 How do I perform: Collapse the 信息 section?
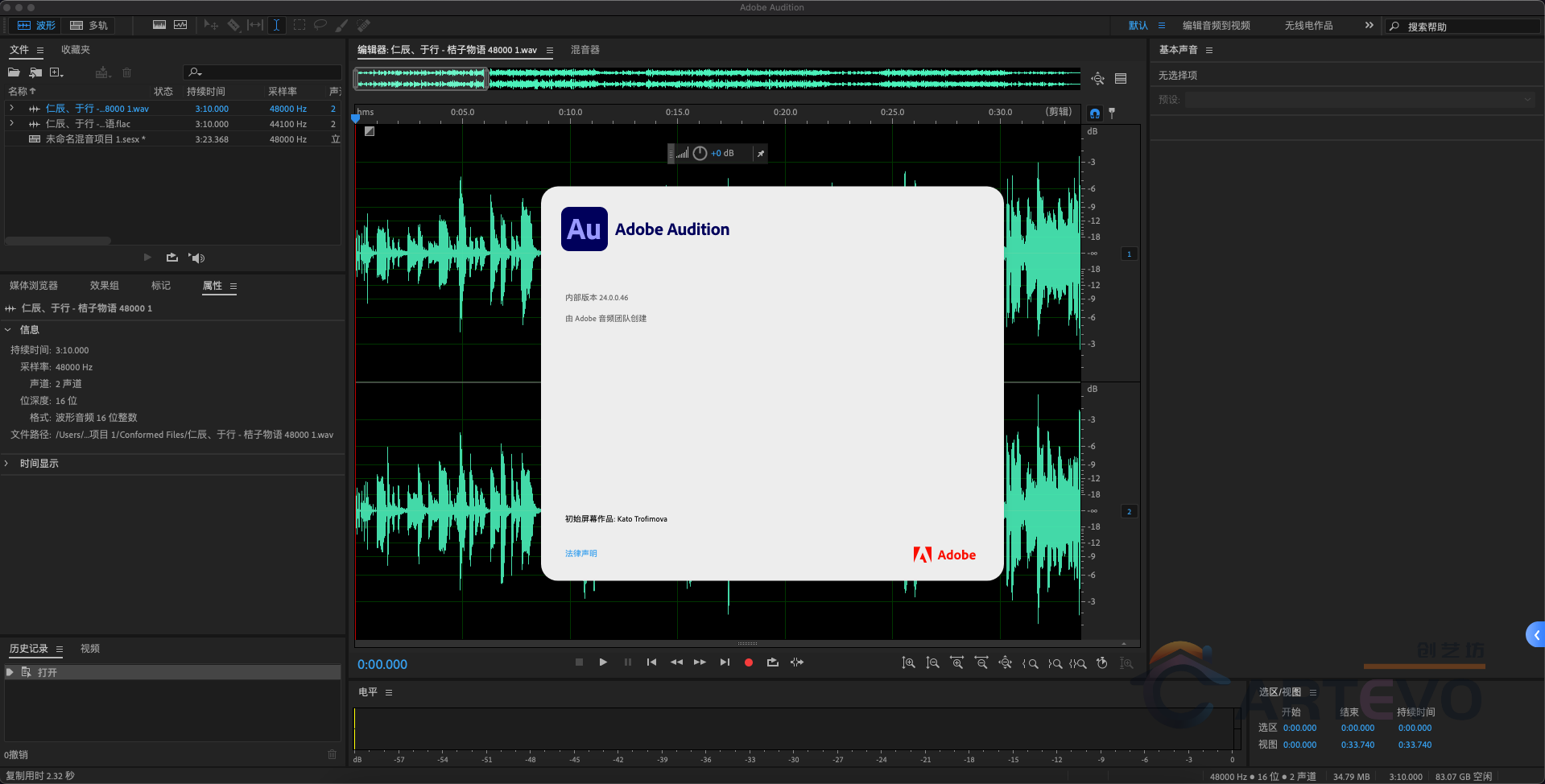tap(8, 330)
